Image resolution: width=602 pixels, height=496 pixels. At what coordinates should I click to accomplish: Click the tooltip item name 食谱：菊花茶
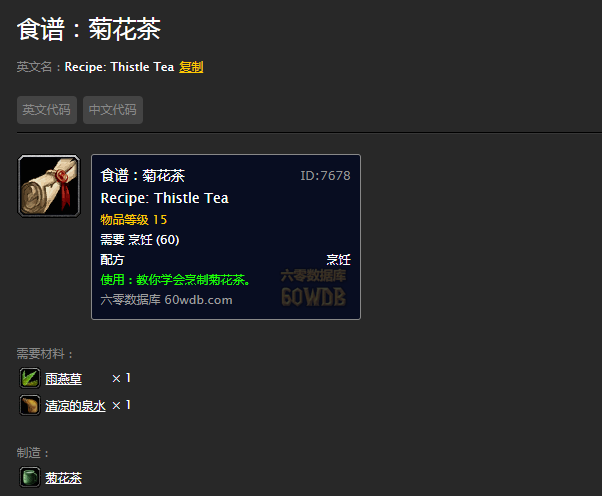point(142,176)
